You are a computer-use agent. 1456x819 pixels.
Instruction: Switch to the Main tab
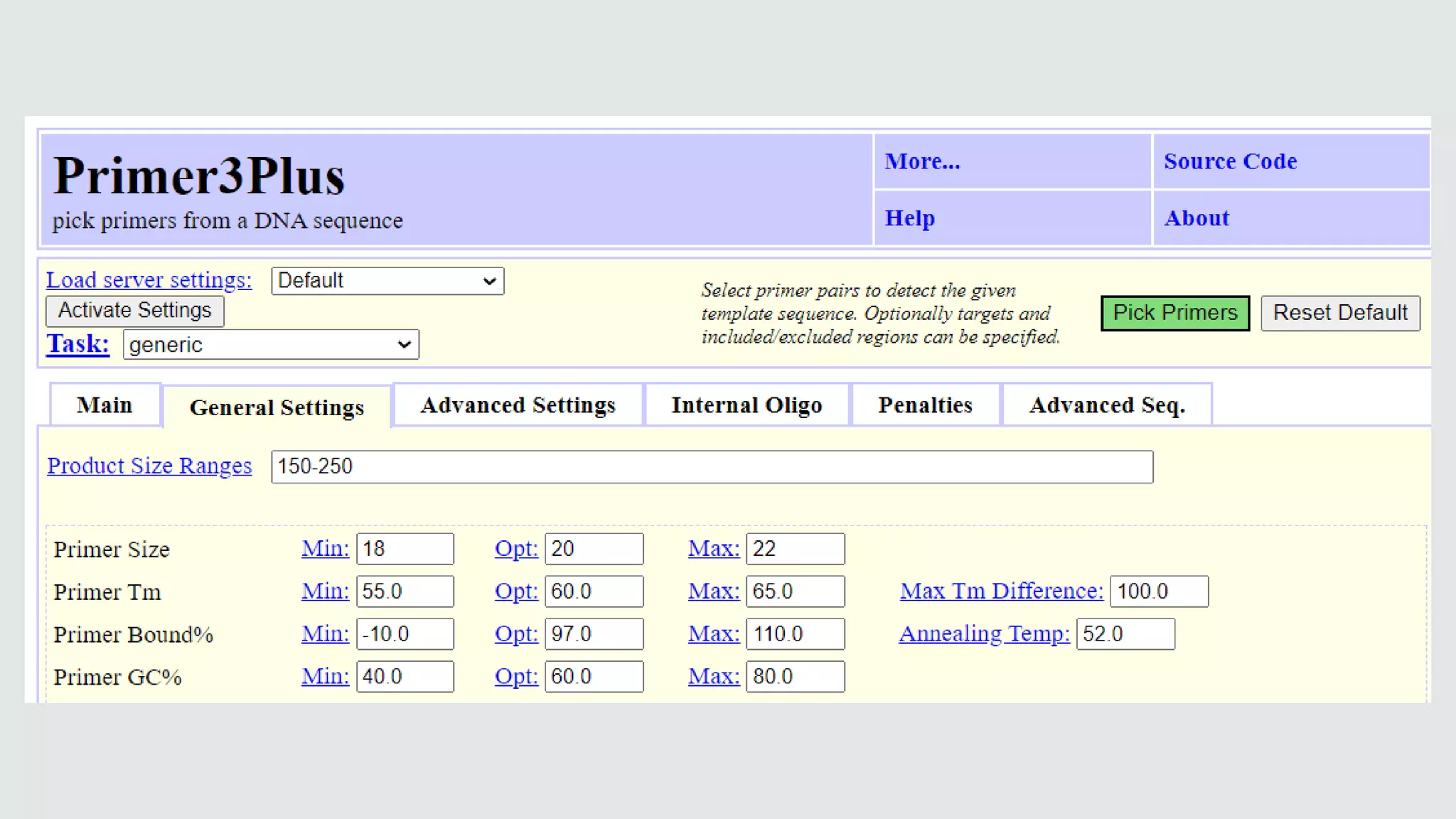[x=105, y=405]
